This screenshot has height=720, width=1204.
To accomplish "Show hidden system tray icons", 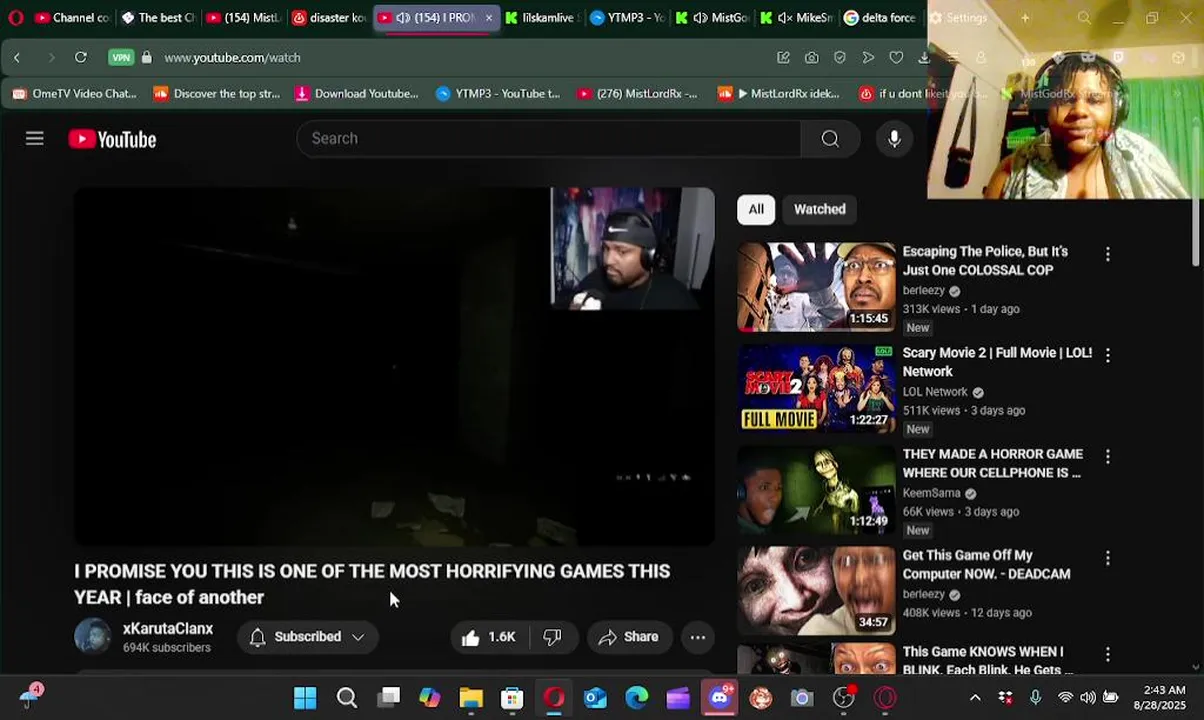I will 975,698.
